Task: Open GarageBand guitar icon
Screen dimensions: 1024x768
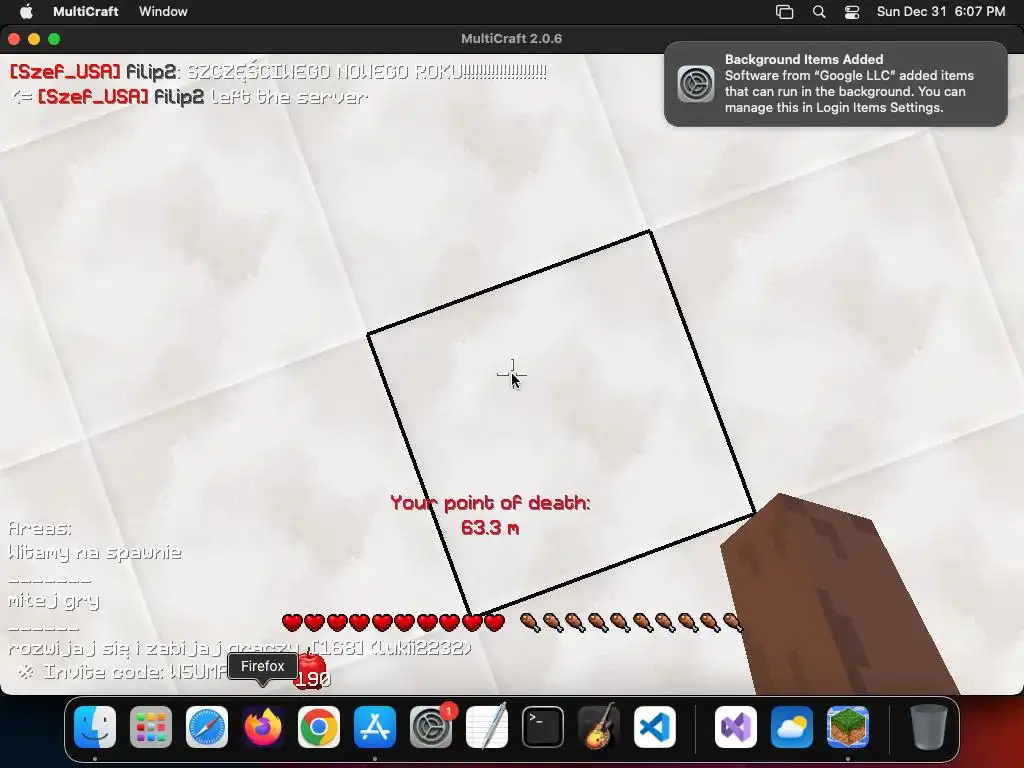Action: [x=599, y=727]
